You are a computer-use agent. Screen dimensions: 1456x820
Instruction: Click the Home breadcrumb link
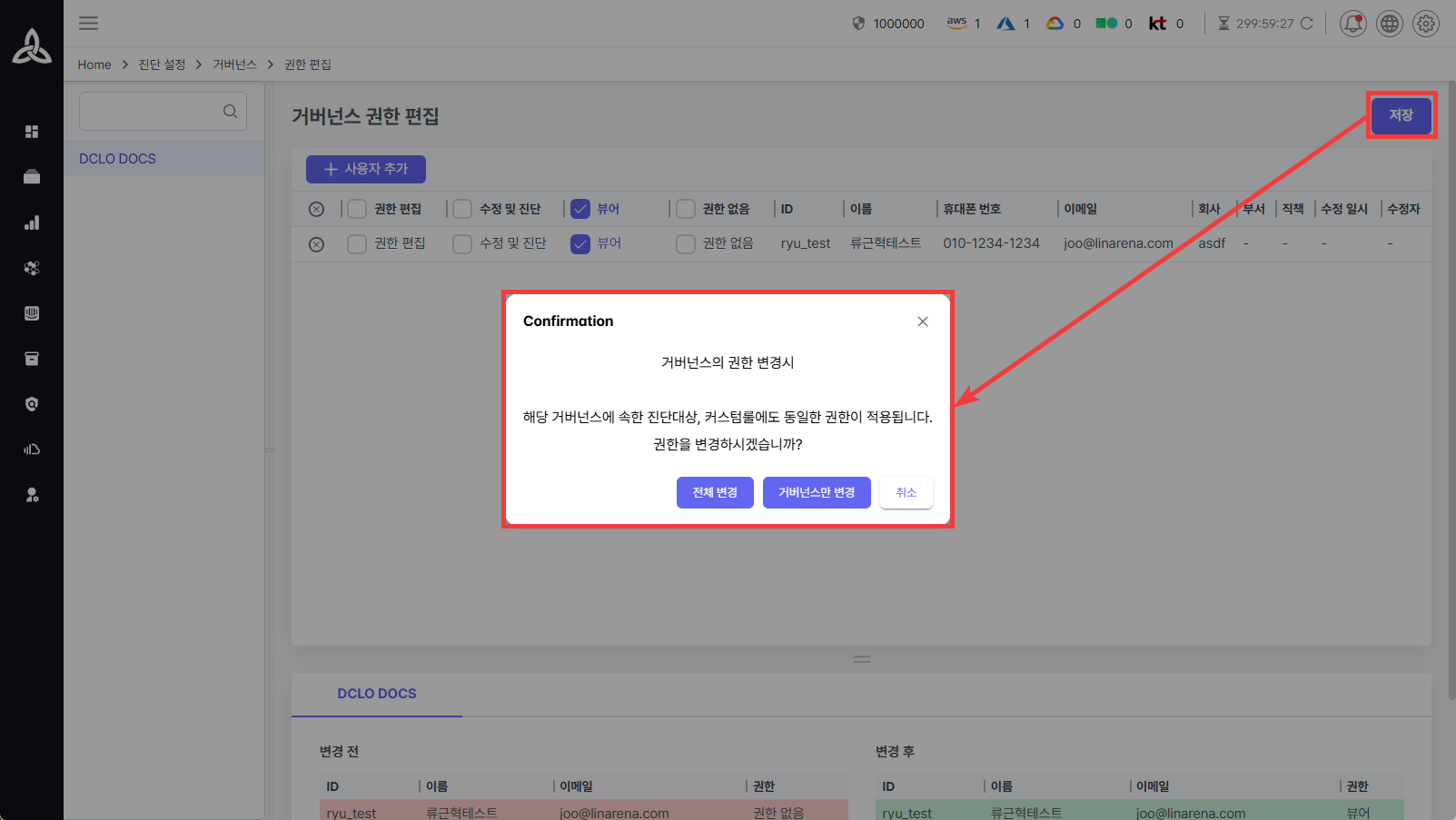point(94,64)
